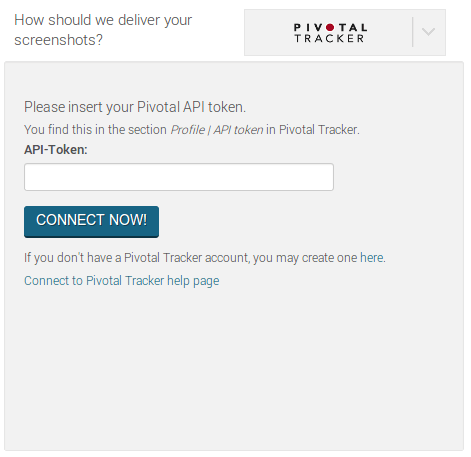
Task: Focus the API-Token text field
Action: pyautogui.click(x=179, y=177)
